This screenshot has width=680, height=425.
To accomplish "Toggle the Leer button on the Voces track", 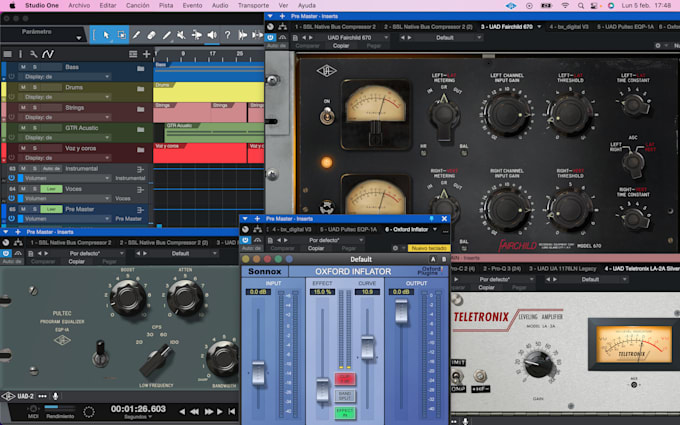I will click(51, 189).
